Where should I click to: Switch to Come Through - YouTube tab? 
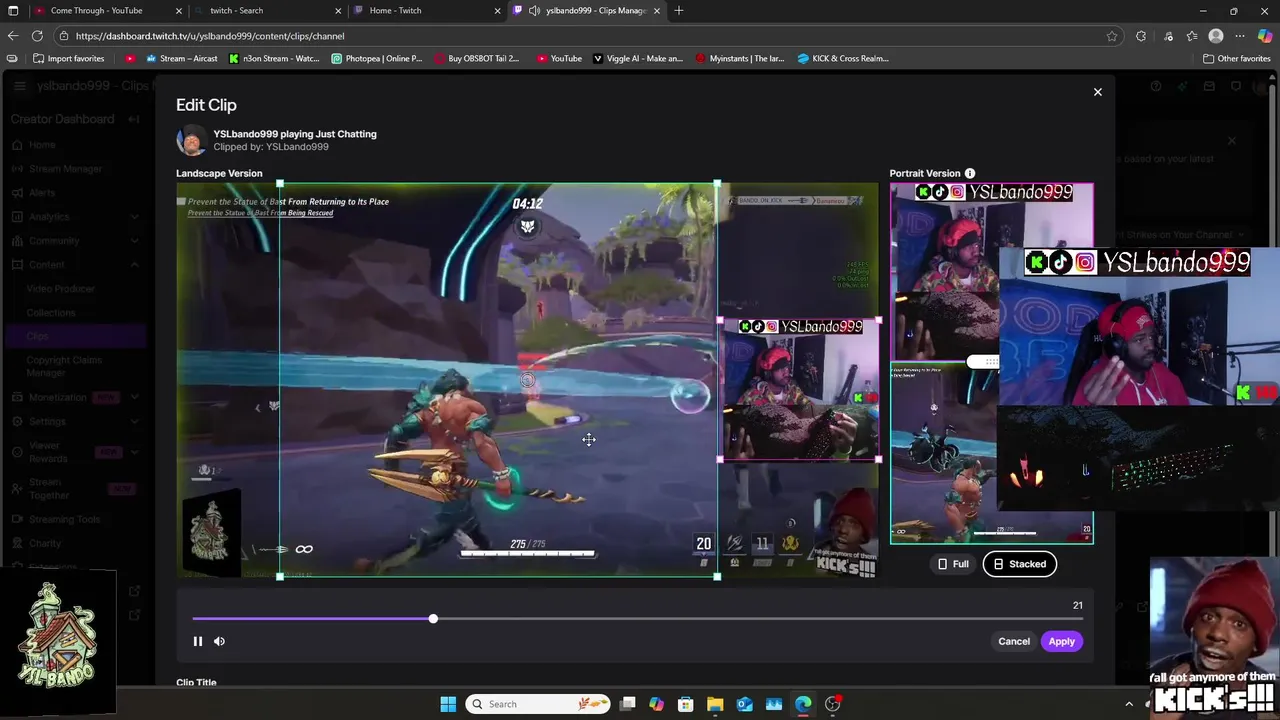[96, 10]
